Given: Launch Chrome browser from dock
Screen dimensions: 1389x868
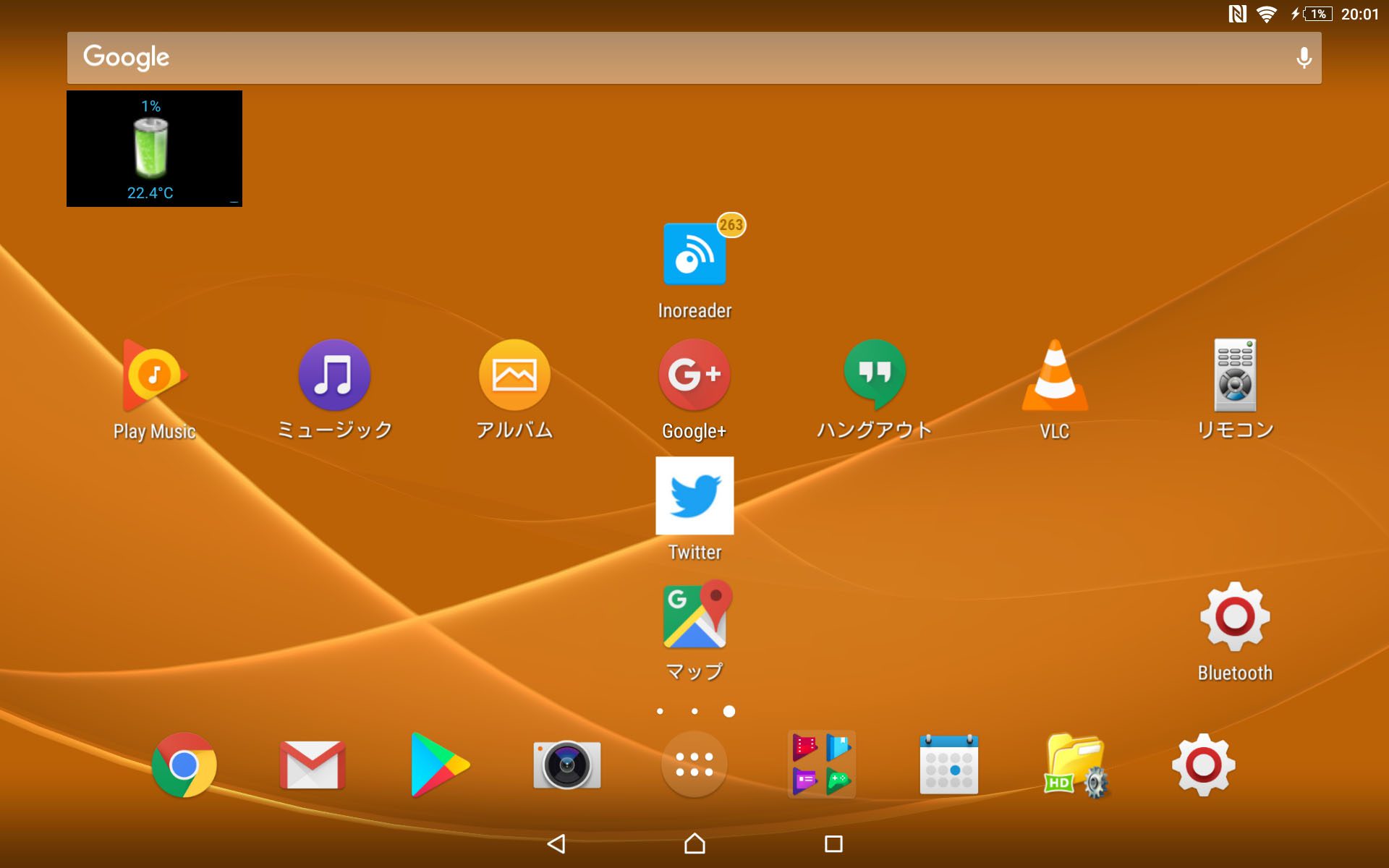Looking at the screenshot, I should pos(184,765).
